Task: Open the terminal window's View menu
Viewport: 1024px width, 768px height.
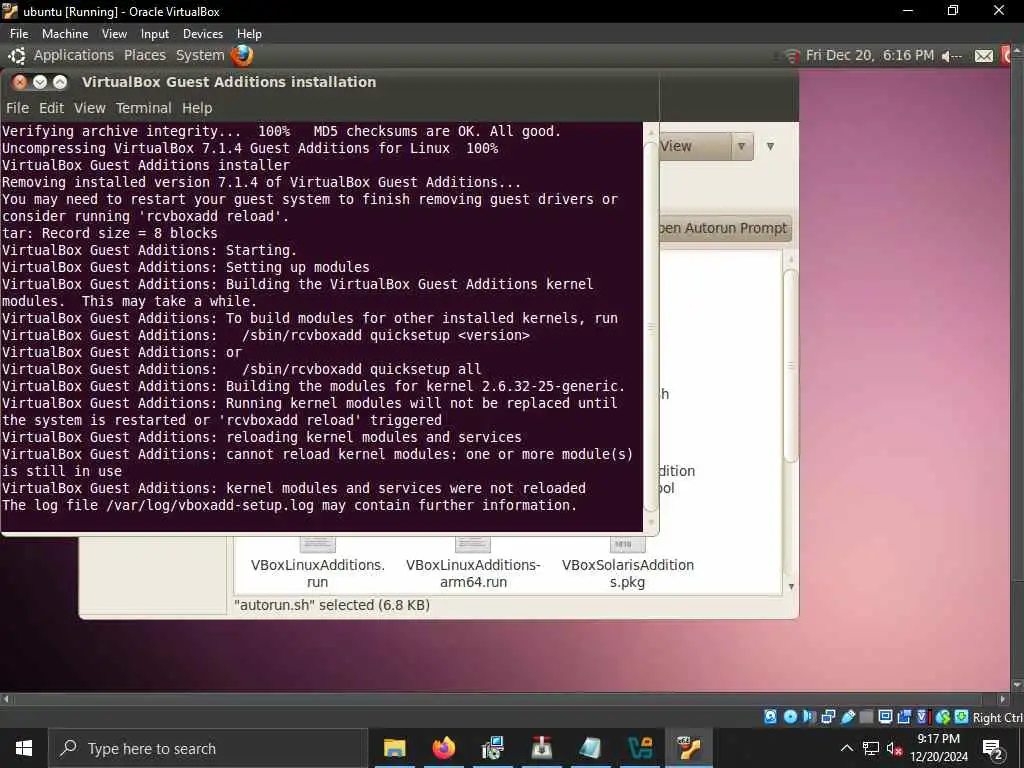Action: [x=89, y=108]
